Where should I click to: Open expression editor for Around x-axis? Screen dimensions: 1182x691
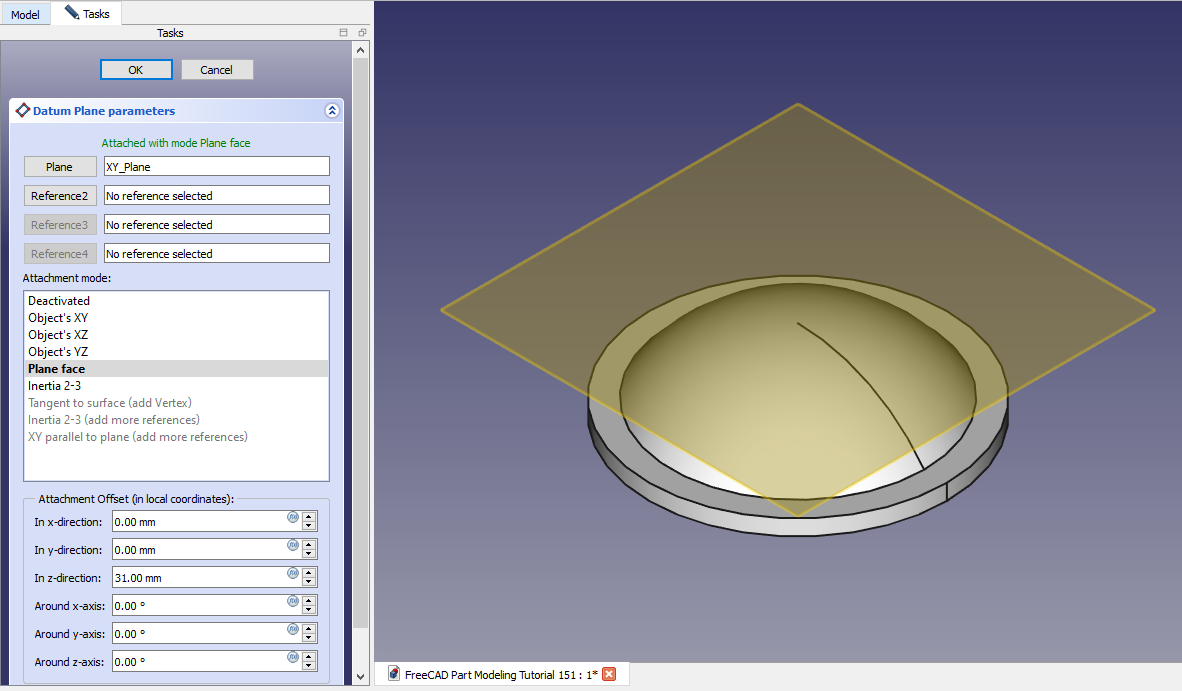293,601
